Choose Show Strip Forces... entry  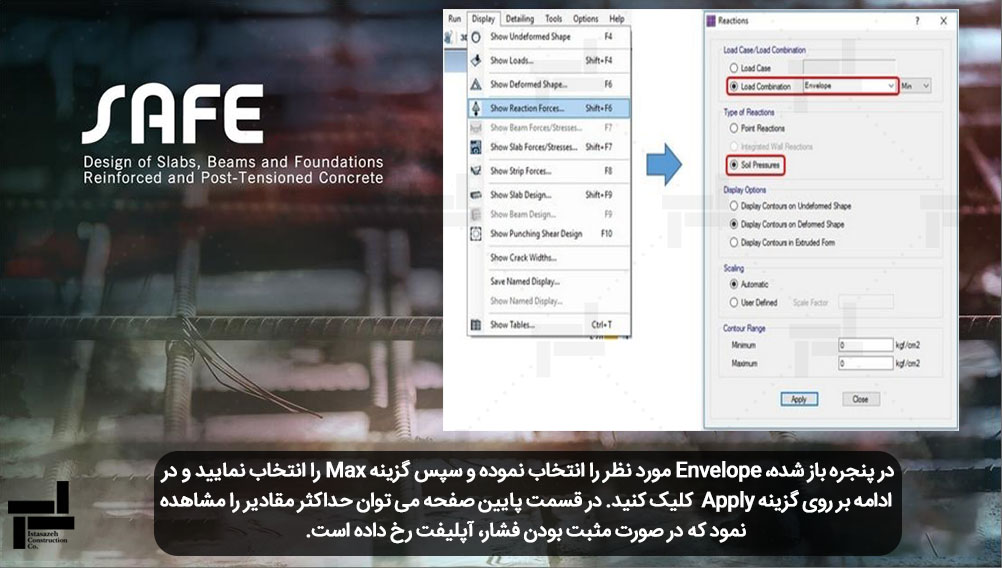(550, 171)
